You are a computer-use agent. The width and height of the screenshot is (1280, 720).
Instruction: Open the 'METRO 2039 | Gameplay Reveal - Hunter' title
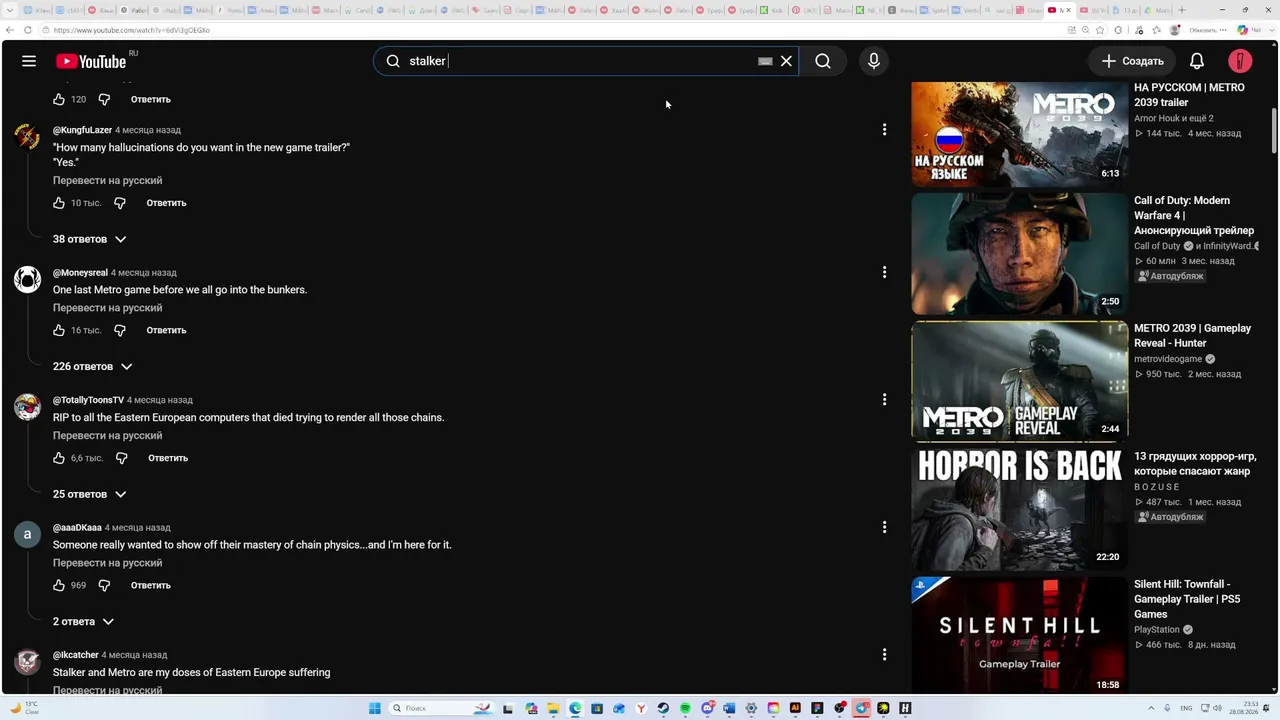(1192, 336)
